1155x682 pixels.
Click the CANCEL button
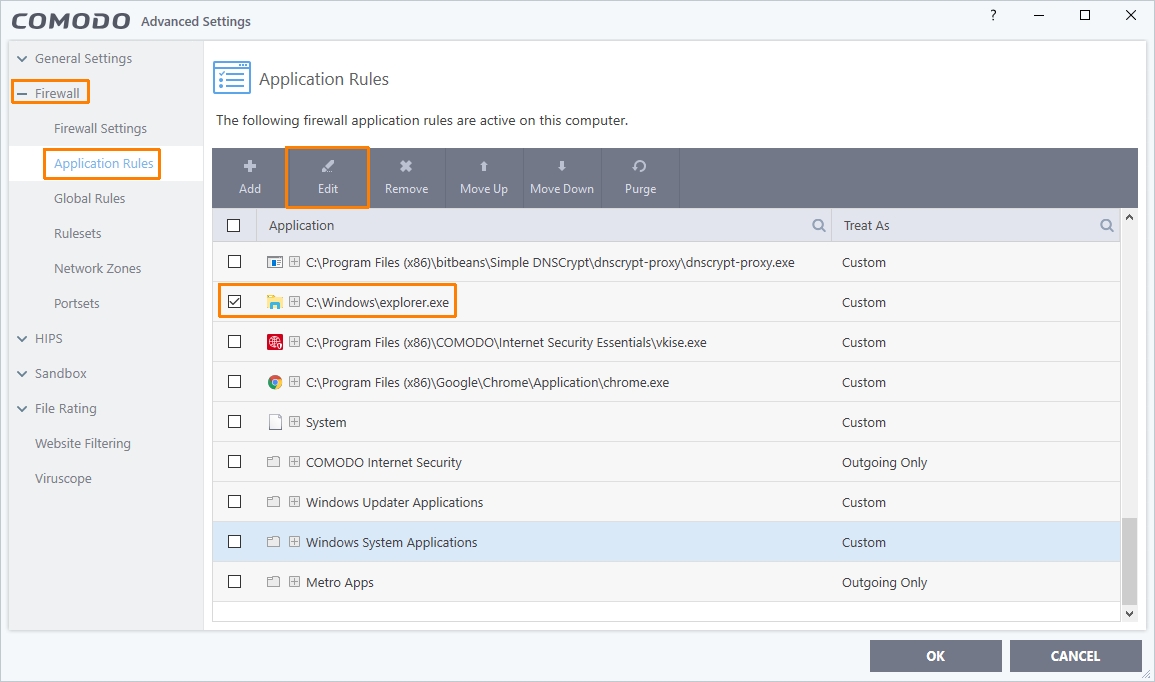click(1075, 656)
